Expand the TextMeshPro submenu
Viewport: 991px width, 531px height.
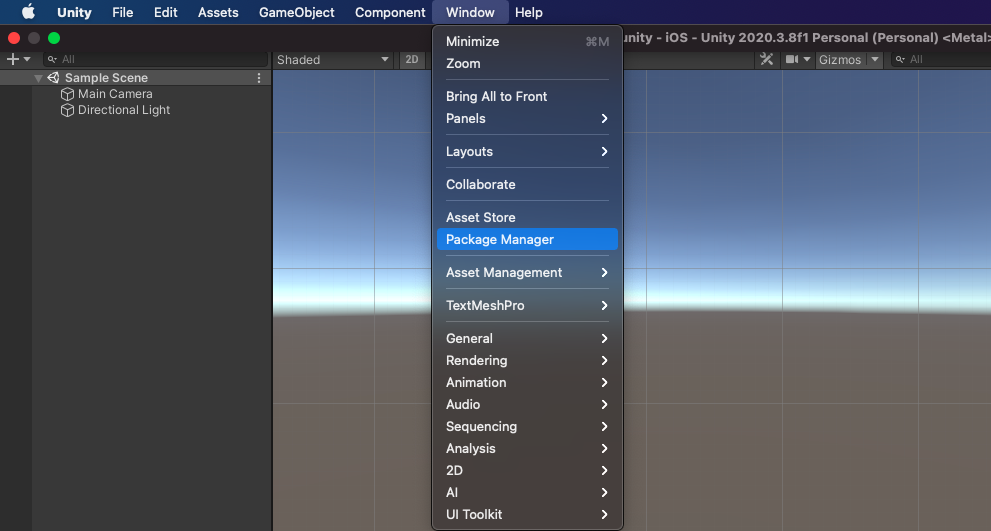click(527, 305)
